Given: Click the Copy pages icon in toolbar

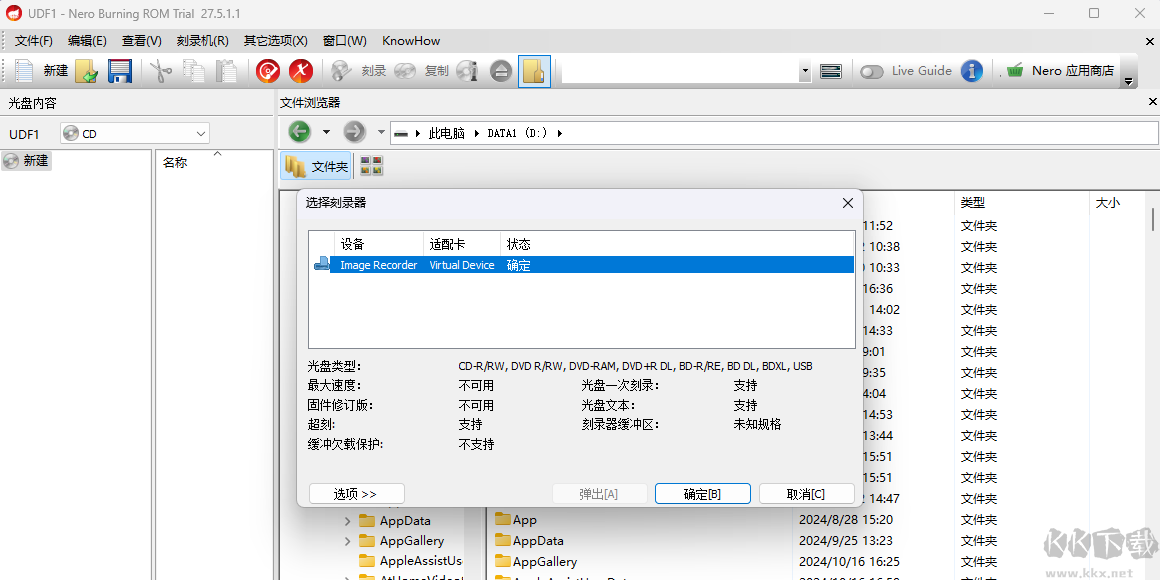Looking at the screenshot, I should pyautogui.click(x=194, y=71).
